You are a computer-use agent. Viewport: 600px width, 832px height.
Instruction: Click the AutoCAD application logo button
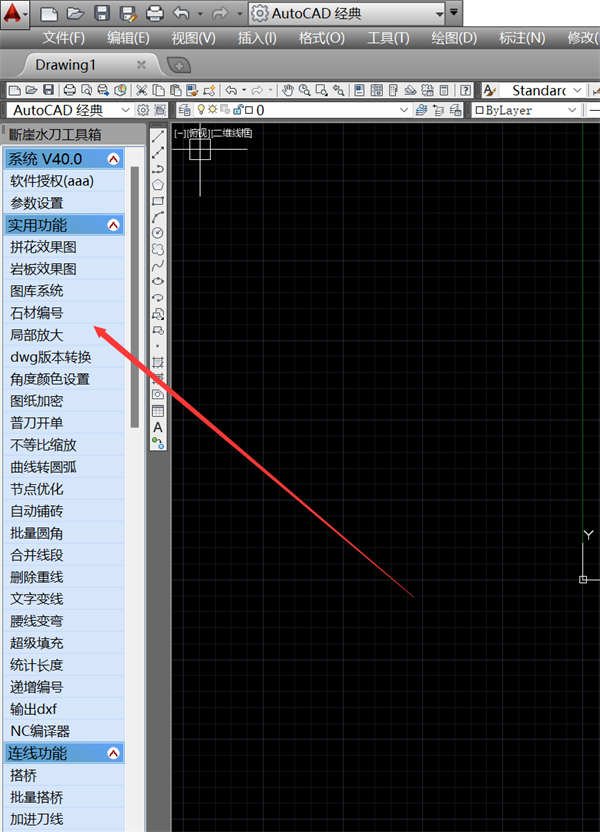click(13, 13)
